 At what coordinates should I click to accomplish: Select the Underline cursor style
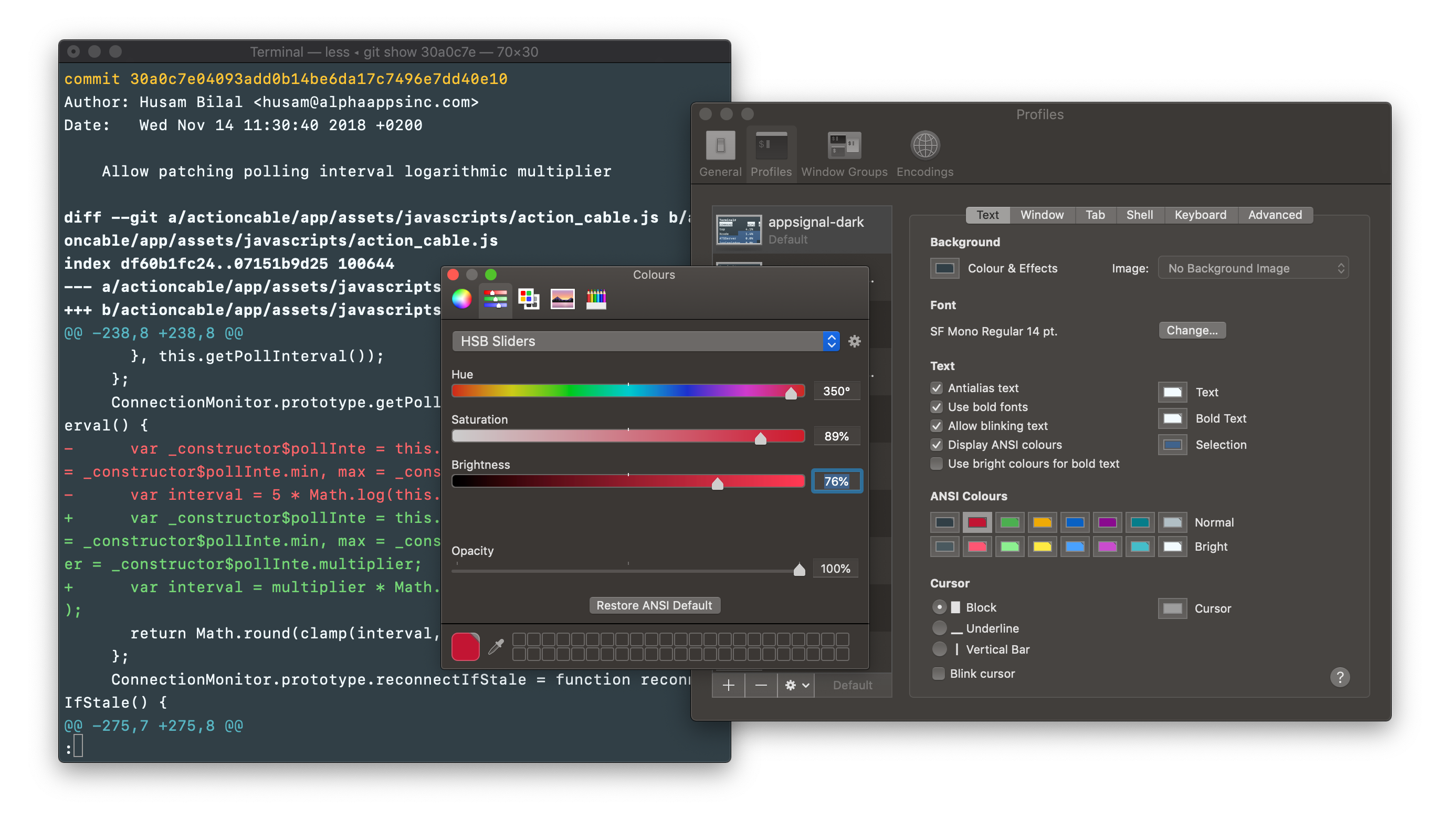(939, 628)
